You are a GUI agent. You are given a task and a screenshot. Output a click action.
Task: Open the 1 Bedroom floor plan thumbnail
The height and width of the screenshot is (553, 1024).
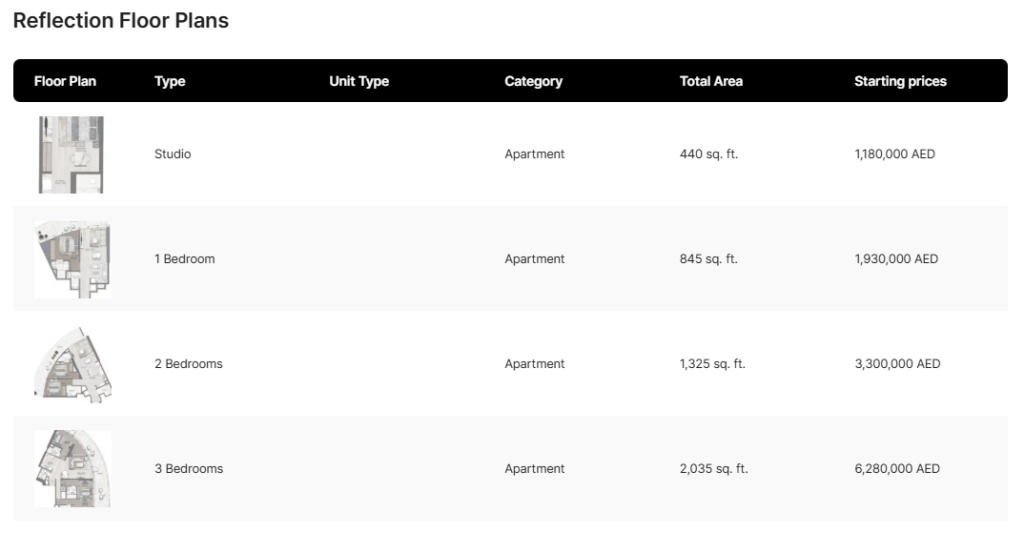tap(72, 260)
